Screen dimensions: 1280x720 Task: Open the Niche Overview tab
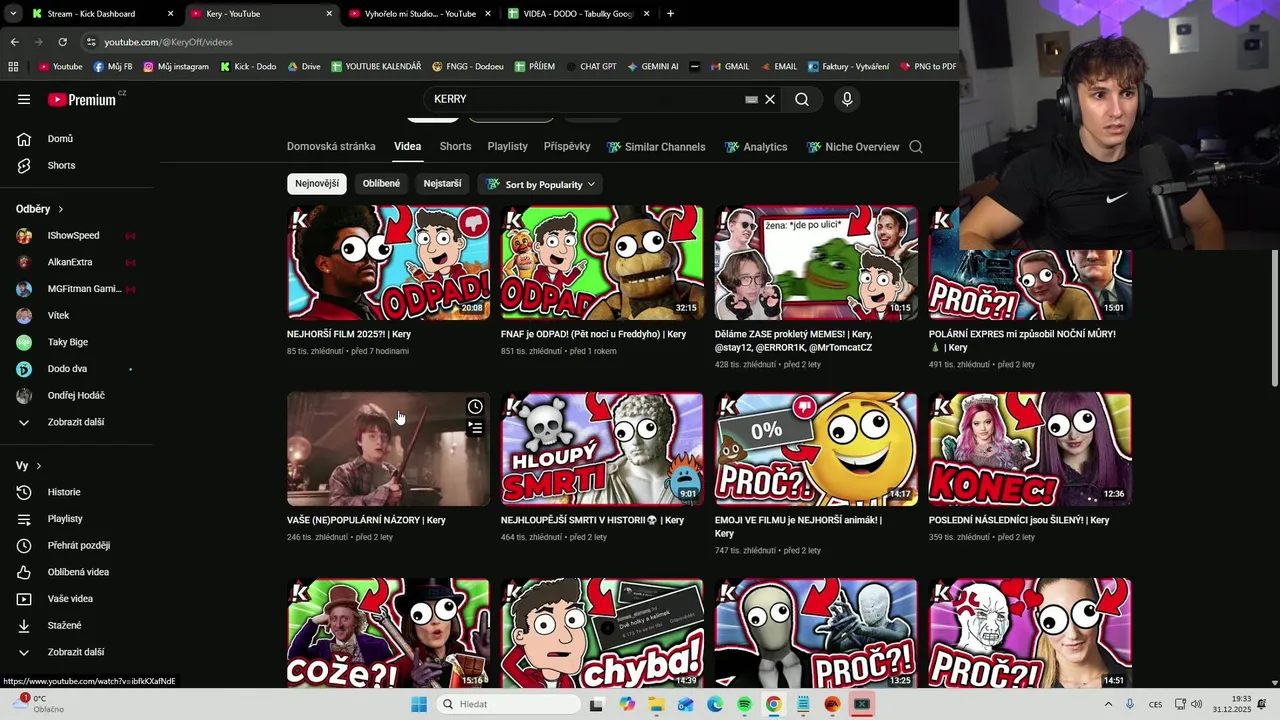click(853, 147)
